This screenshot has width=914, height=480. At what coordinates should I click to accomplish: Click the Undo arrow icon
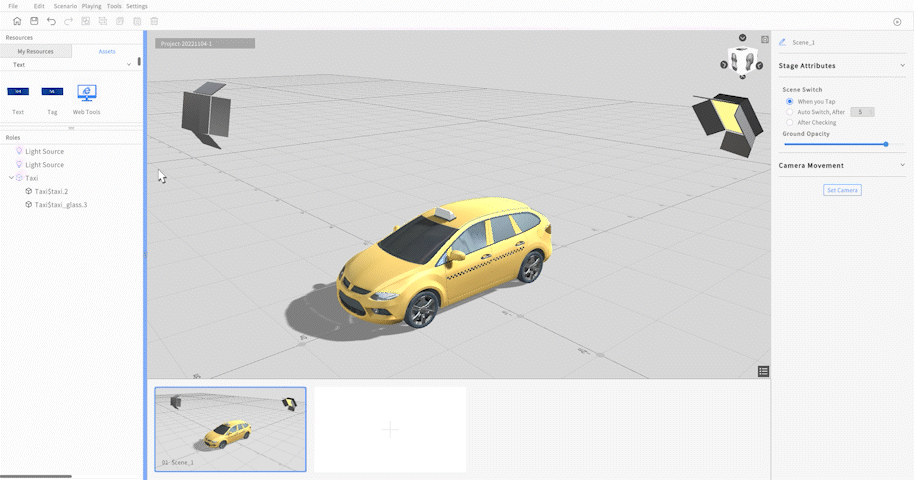tap(51, 21)
